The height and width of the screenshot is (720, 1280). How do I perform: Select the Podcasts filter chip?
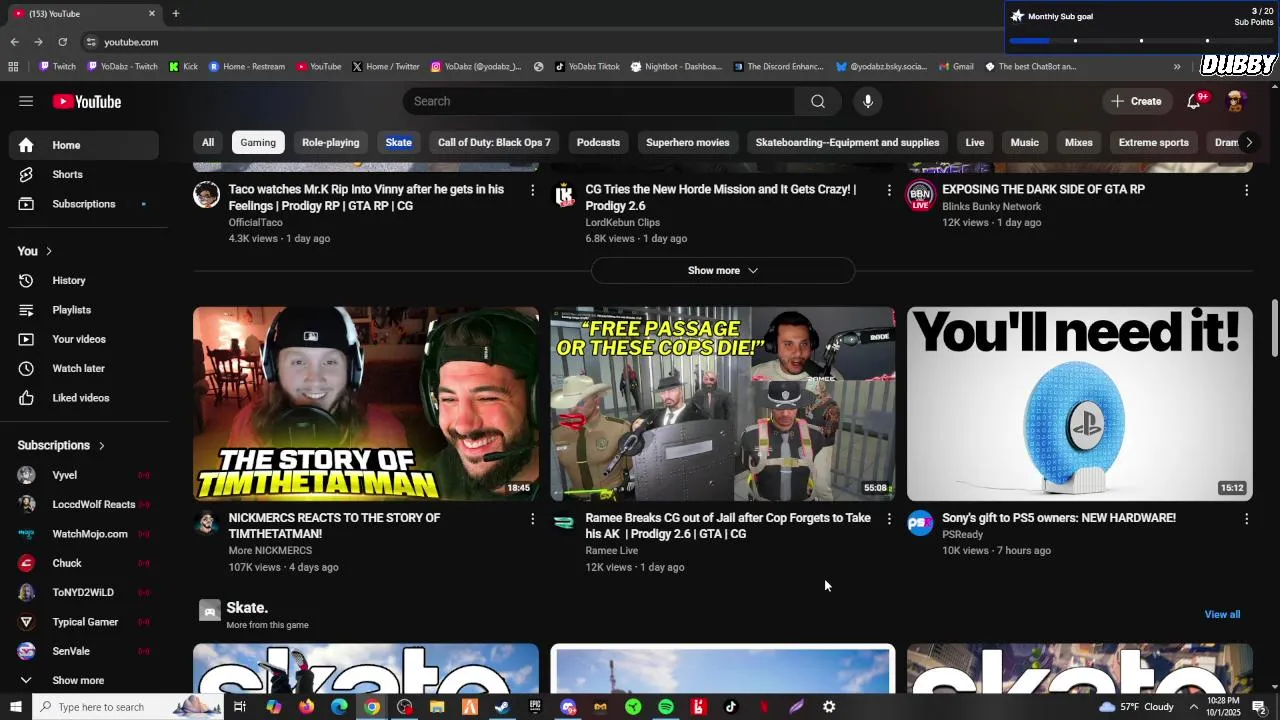click(x=598, y=142)
